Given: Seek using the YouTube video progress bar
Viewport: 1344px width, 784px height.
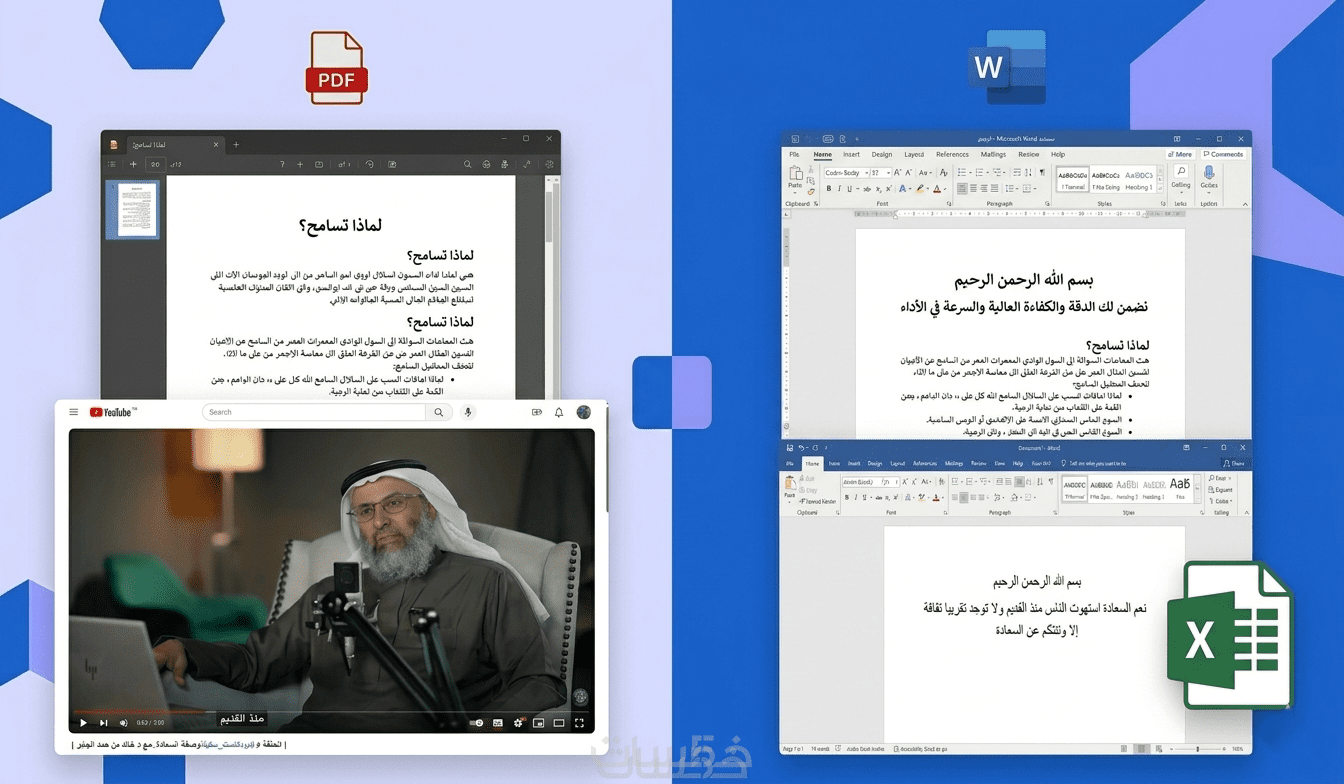Looking at the screenshot, I should 331,711.
